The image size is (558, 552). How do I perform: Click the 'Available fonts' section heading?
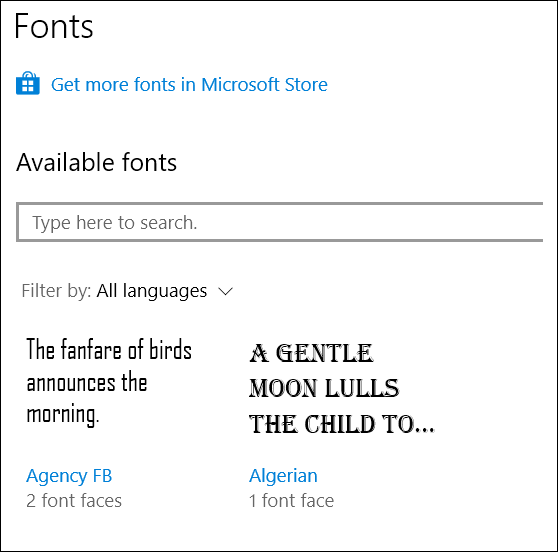(96, 162)
